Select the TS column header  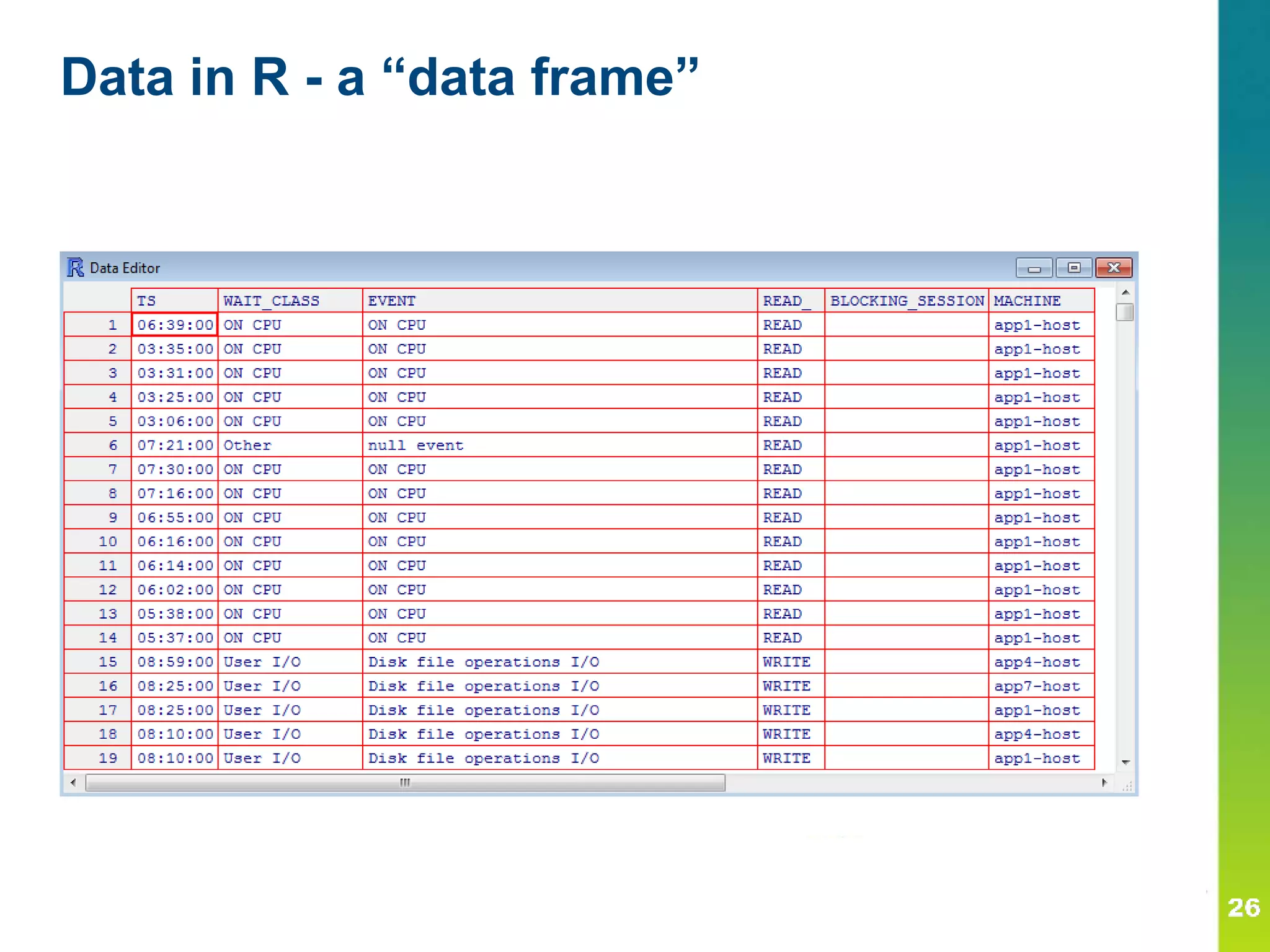pyautogui.click(x=174, y=301)
